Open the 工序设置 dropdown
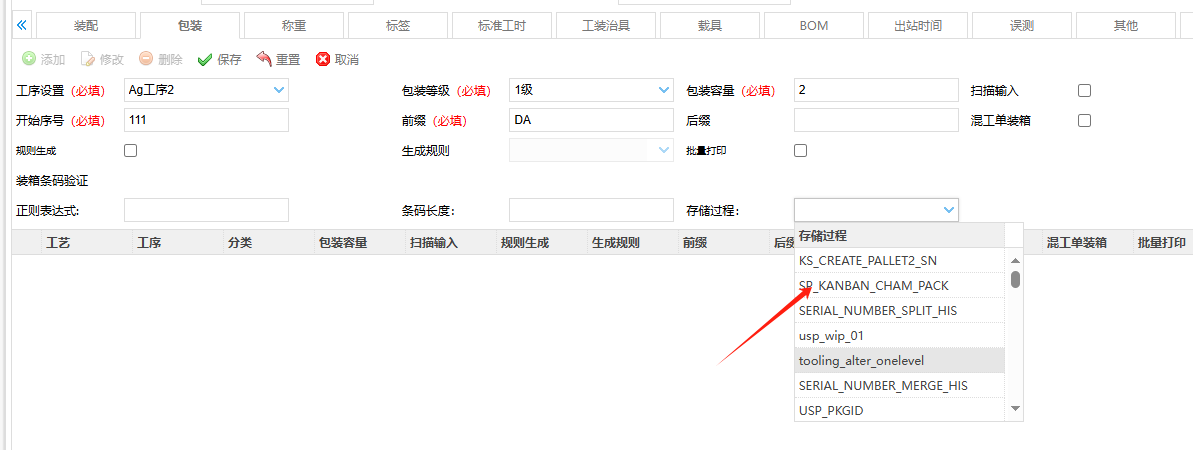This screenshot has height=450, width=1193. click(278, 91)
